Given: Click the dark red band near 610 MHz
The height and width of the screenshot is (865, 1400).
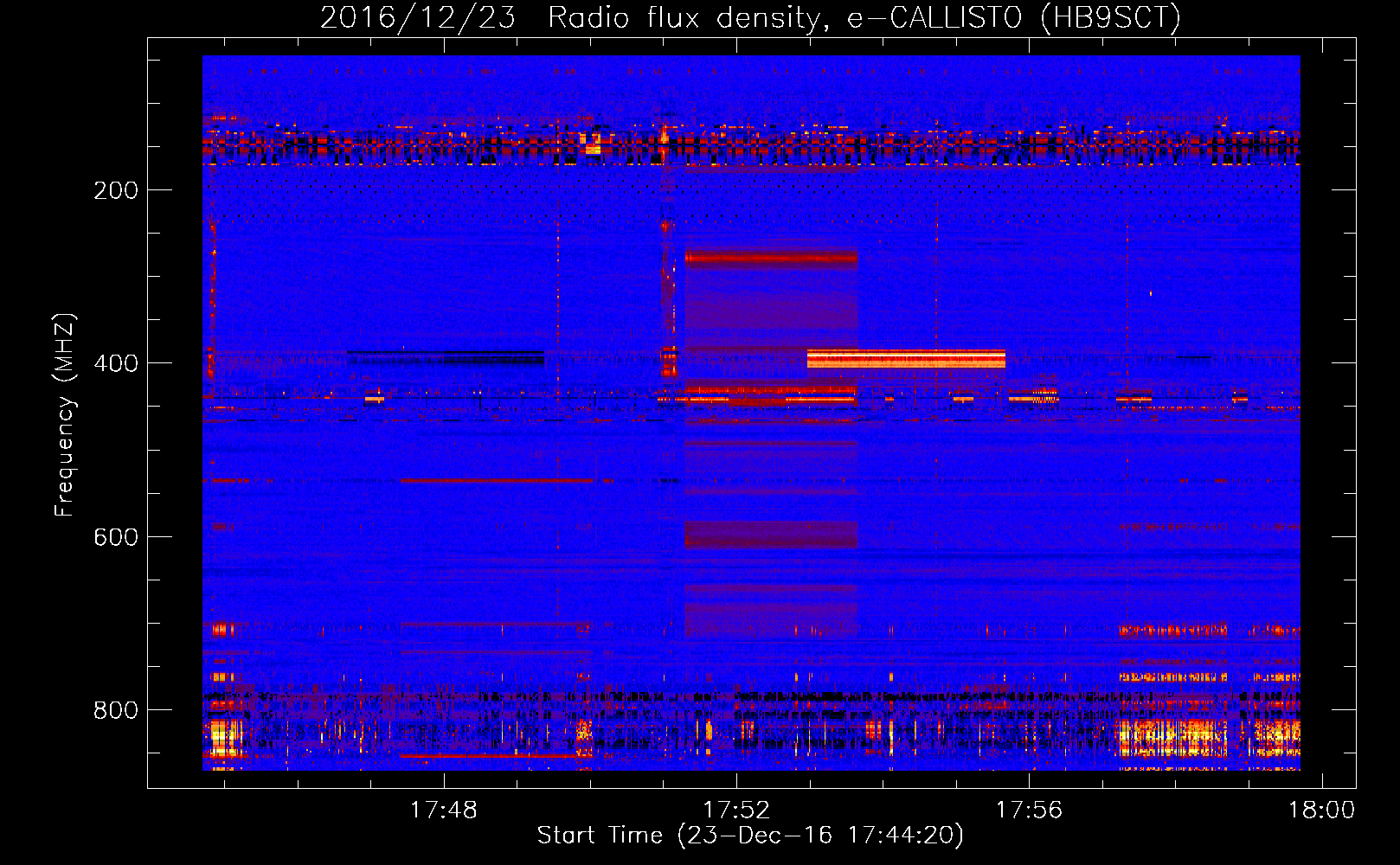Looking at the screenshot, I should [771, 534].
